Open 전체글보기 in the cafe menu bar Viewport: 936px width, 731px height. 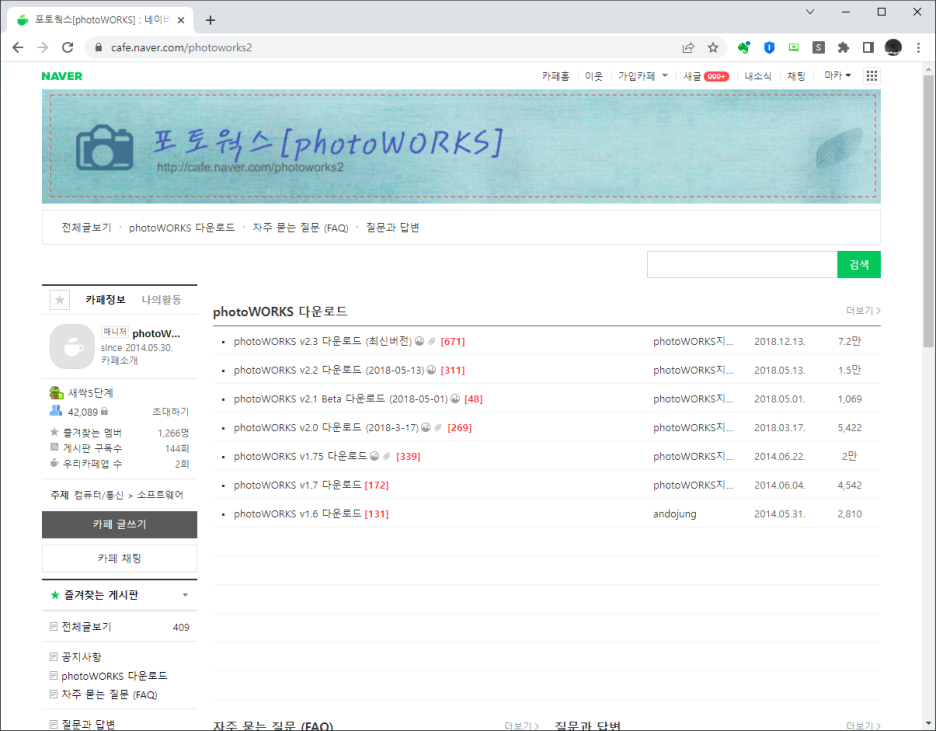pyautogui.click(x=87, y=227)
